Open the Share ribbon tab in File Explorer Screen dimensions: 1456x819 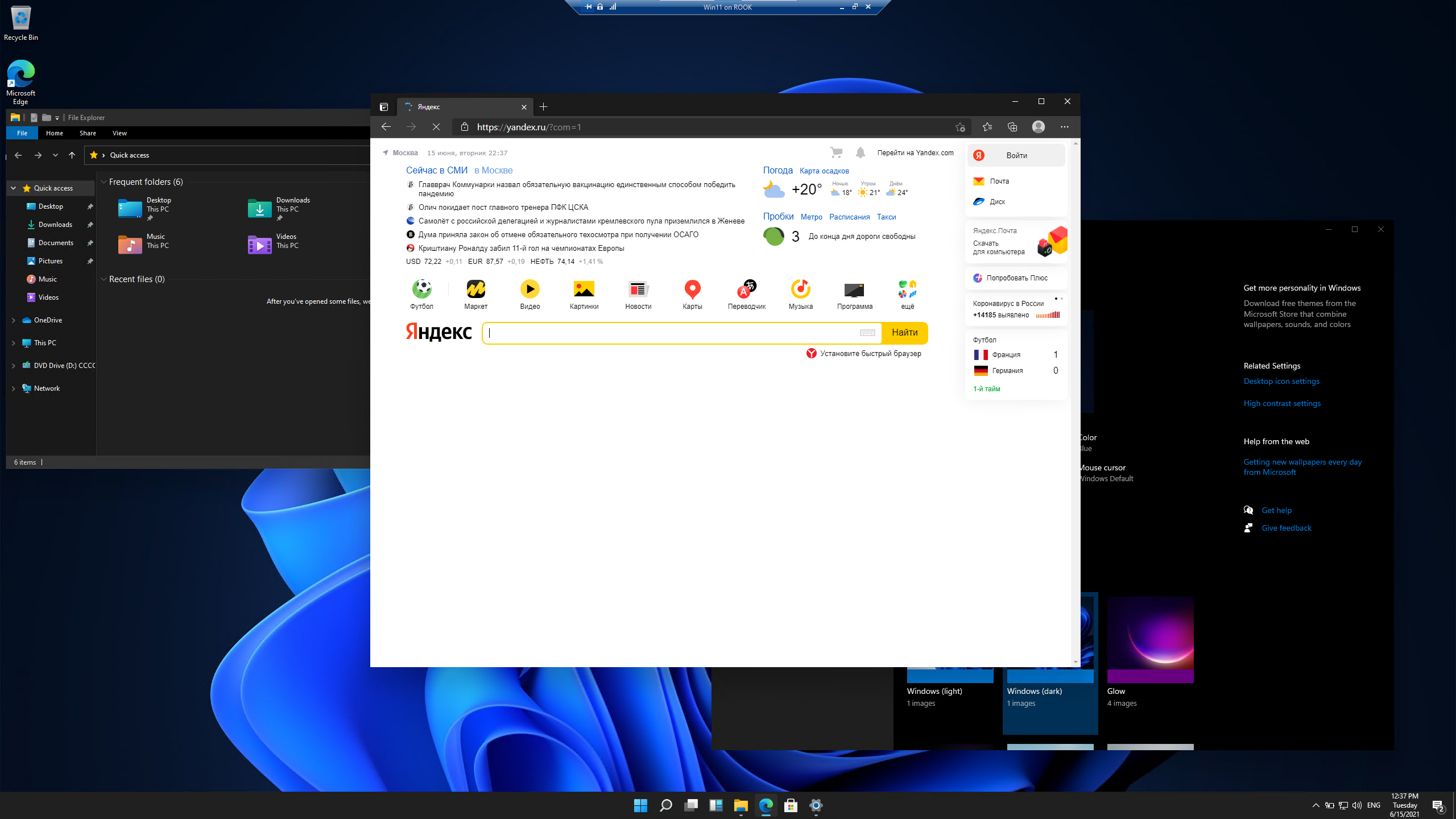88,133
